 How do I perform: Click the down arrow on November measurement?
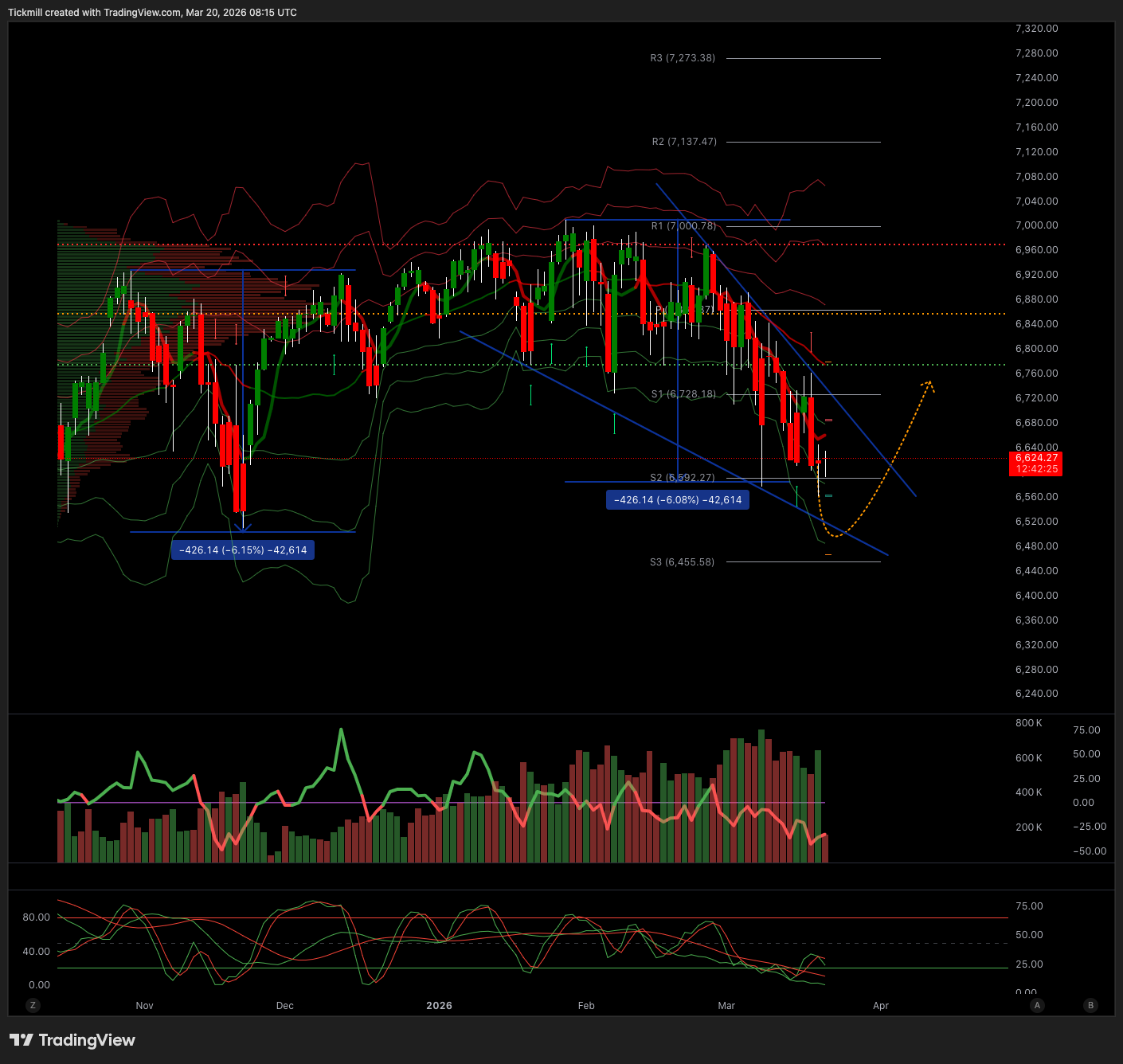[243, 526]
